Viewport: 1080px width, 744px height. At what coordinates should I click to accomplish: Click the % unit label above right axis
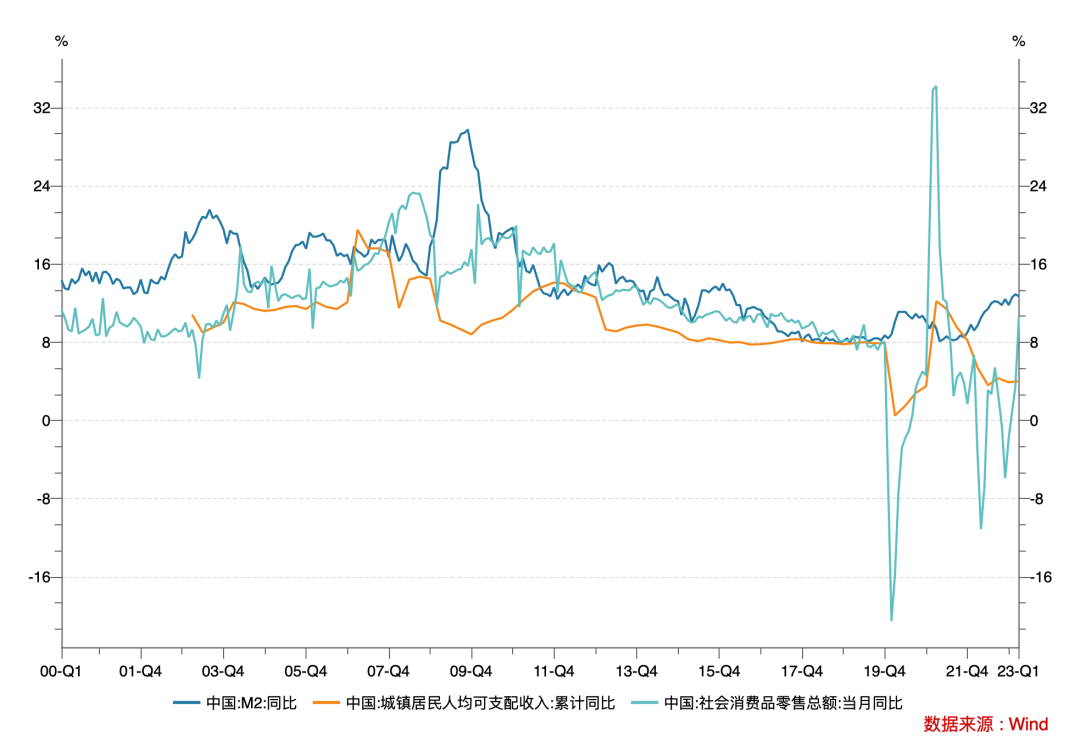1019,42
